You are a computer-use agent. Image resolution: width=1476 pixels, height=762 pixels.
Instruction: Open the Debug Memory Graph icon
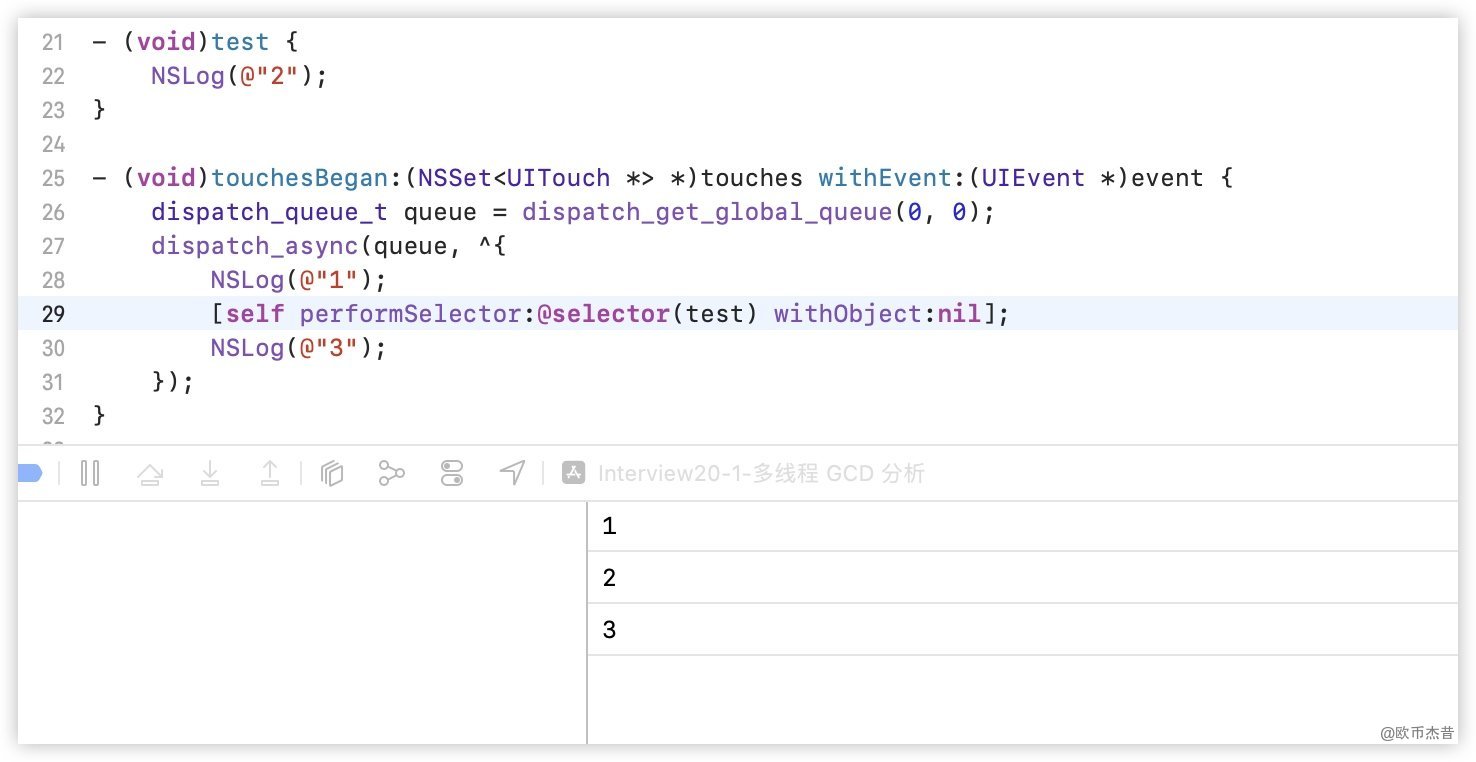[x=391, y=473]
